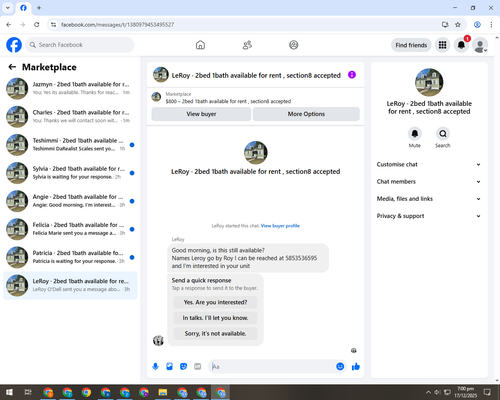Select the LeRoy conversation in list
This screenshot has width=500, height=400.
click(70, 285)
